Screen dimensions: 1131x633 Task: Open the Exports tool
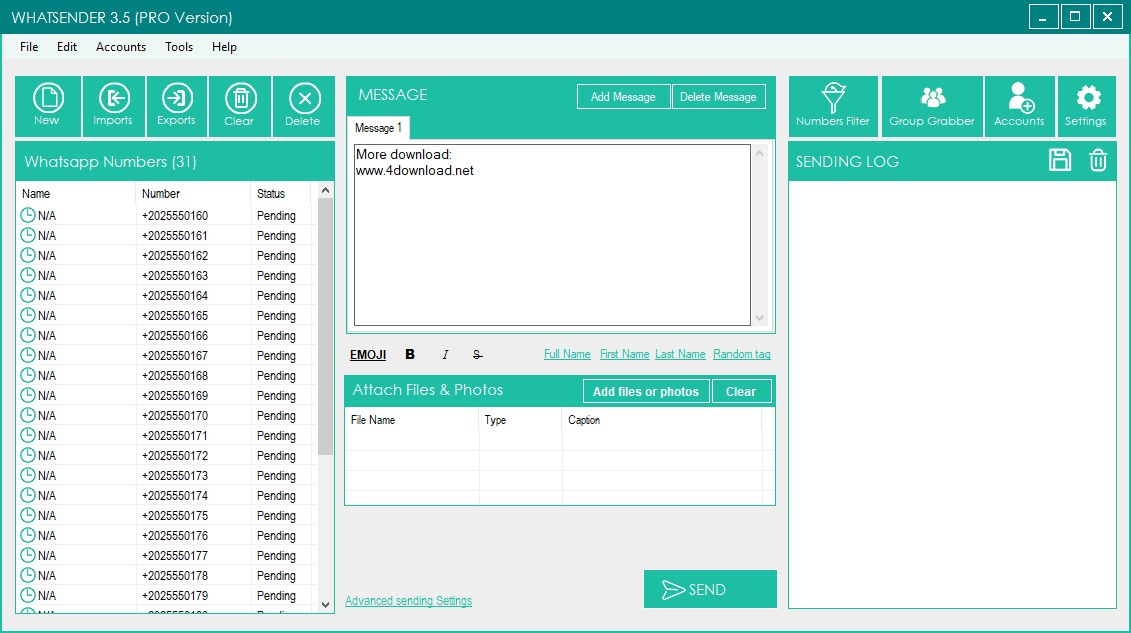click(x=177, y=106)
